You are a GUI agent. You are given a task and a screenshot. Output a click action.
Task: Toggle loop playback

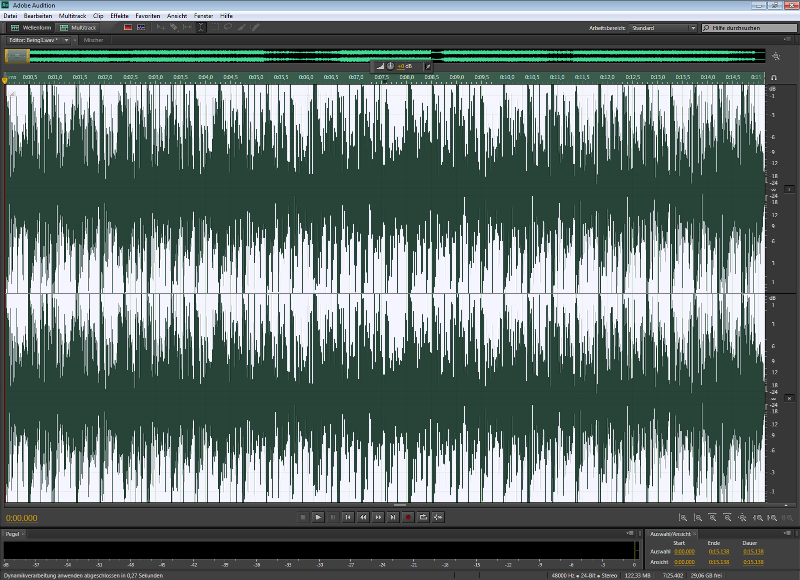coord(423,517)
